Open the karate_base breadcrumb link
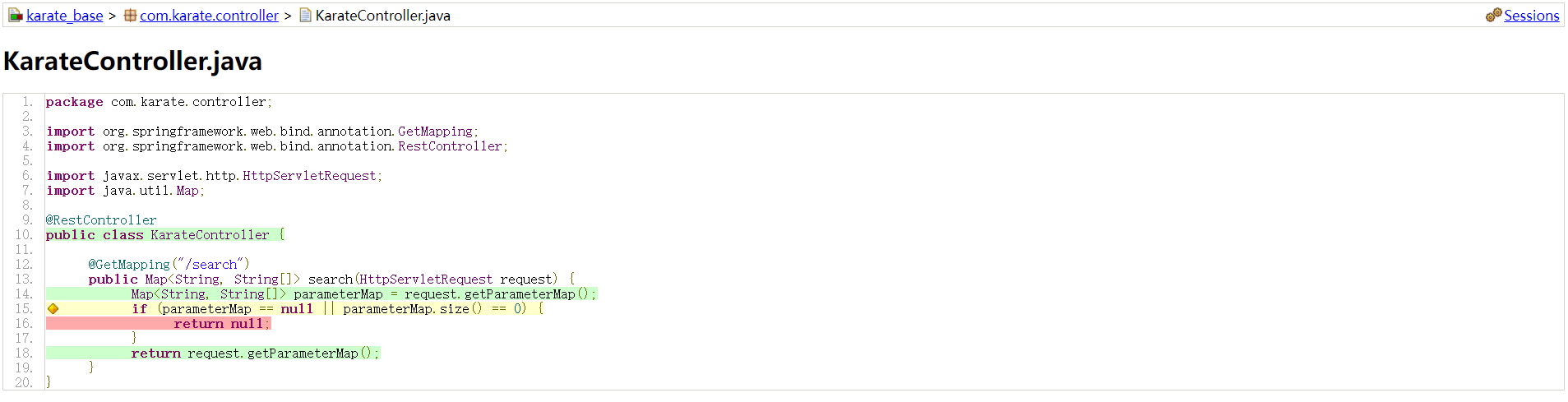The height and width of the screenshot is (402, 1568). pos(65,16)
